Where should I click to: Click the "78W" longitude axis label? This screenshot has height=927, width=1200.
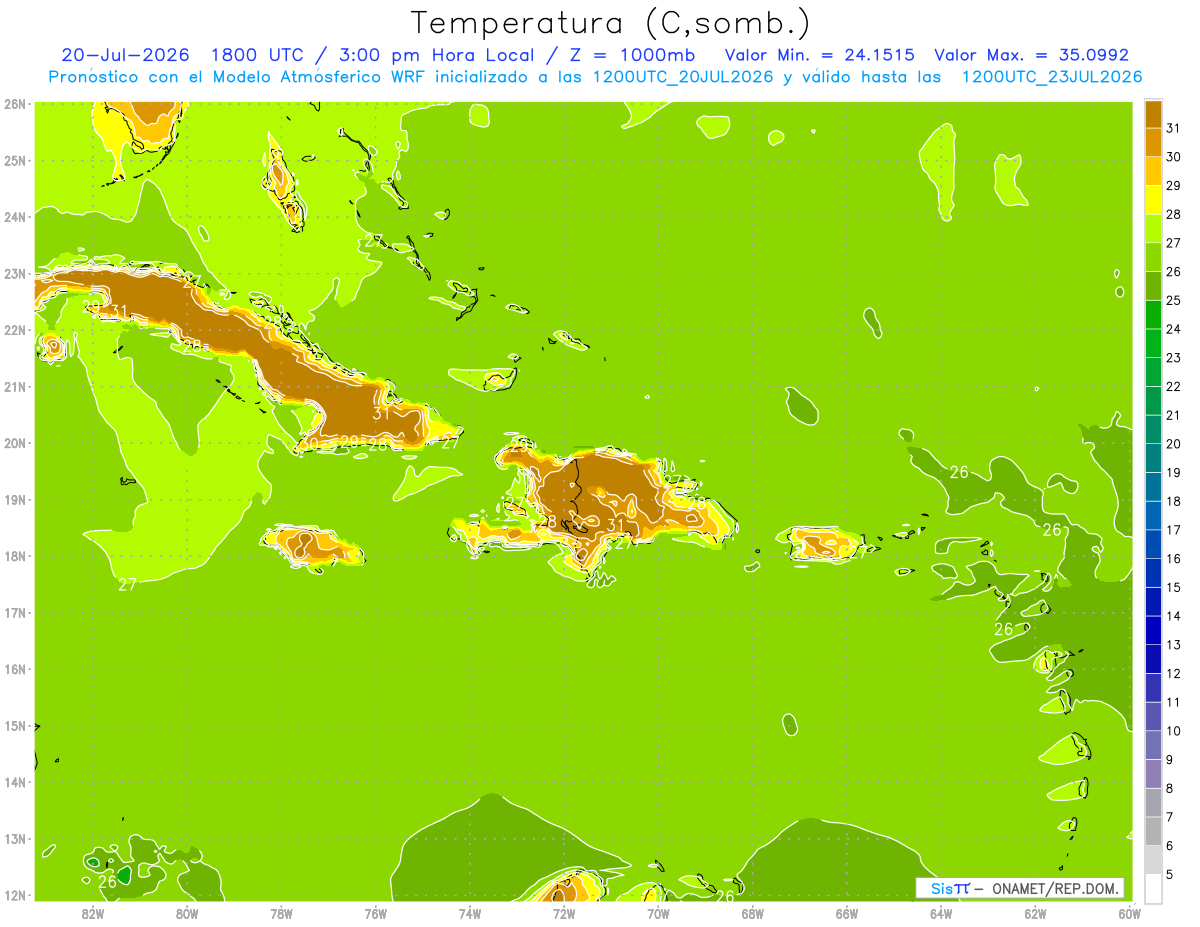pos(281,913)
